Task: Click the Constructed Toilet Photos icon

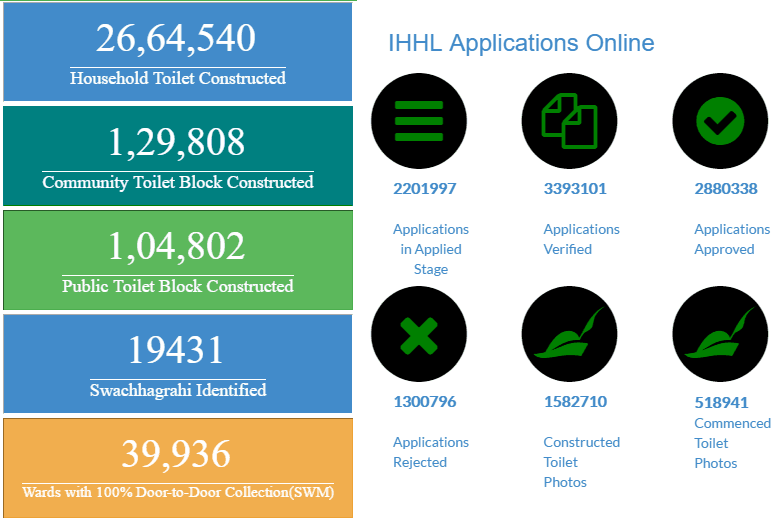Action: coord(569,335)
